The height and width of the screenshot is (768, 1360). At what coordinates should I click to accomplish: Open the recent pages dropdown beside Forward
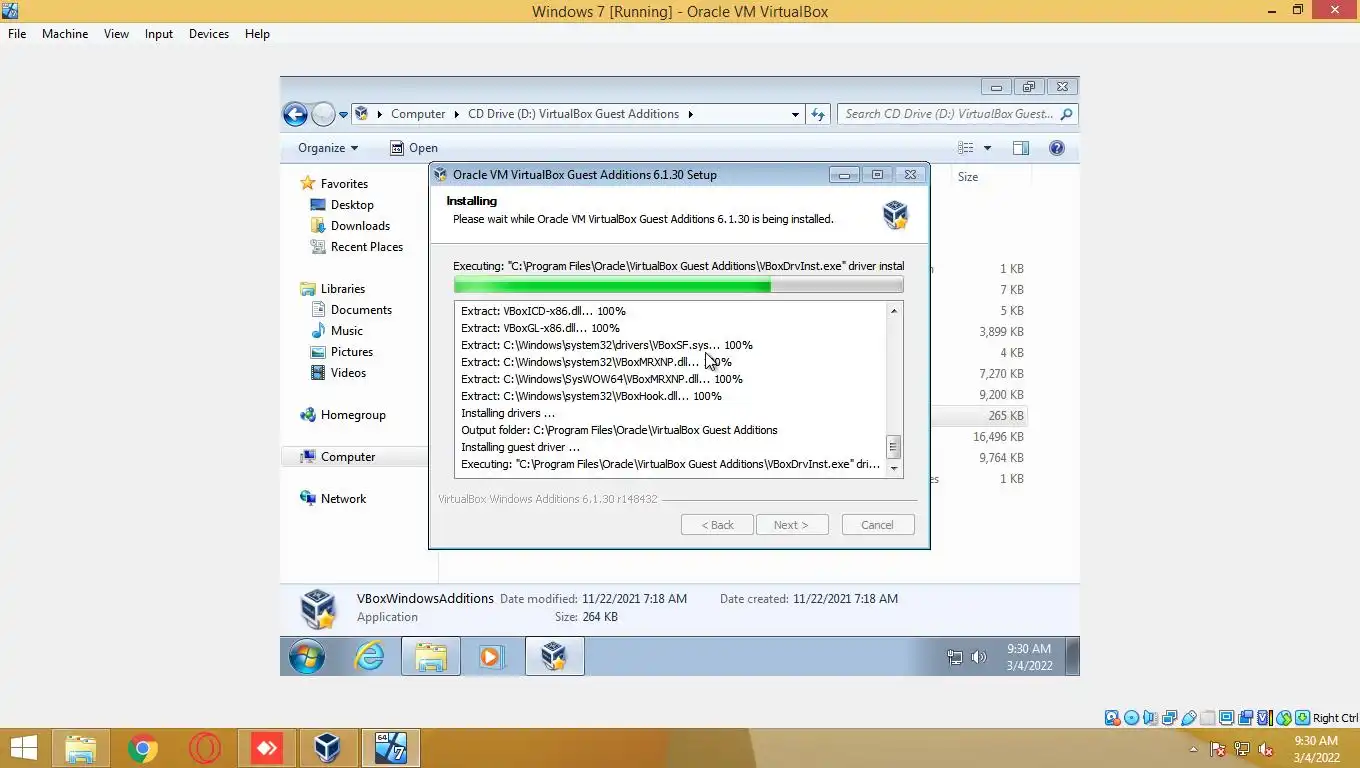[343, 115]
